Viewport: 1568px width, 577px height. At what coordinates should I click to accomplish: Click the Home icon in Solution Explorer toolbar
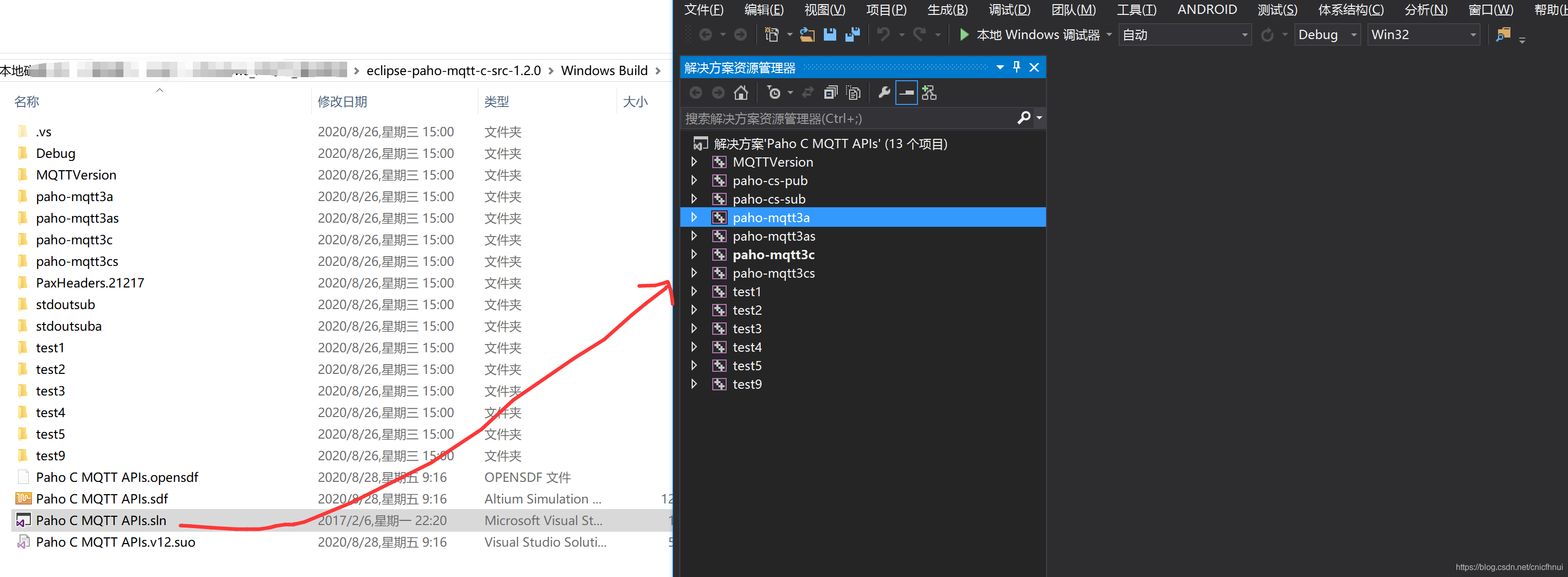pos(740,93)
